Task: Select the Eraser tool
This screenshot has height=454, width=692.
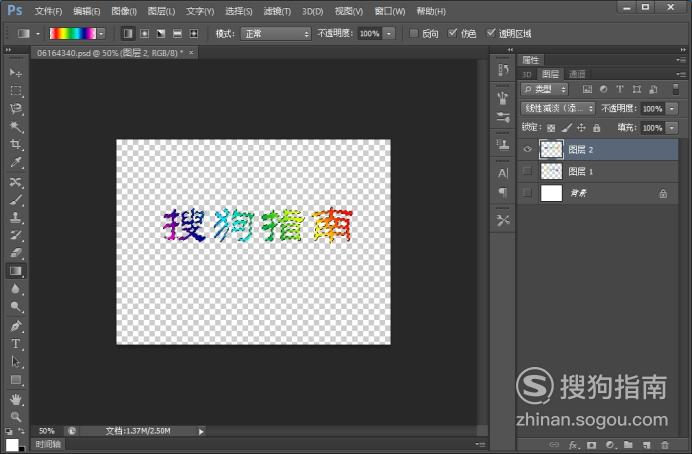Action: 16,253
